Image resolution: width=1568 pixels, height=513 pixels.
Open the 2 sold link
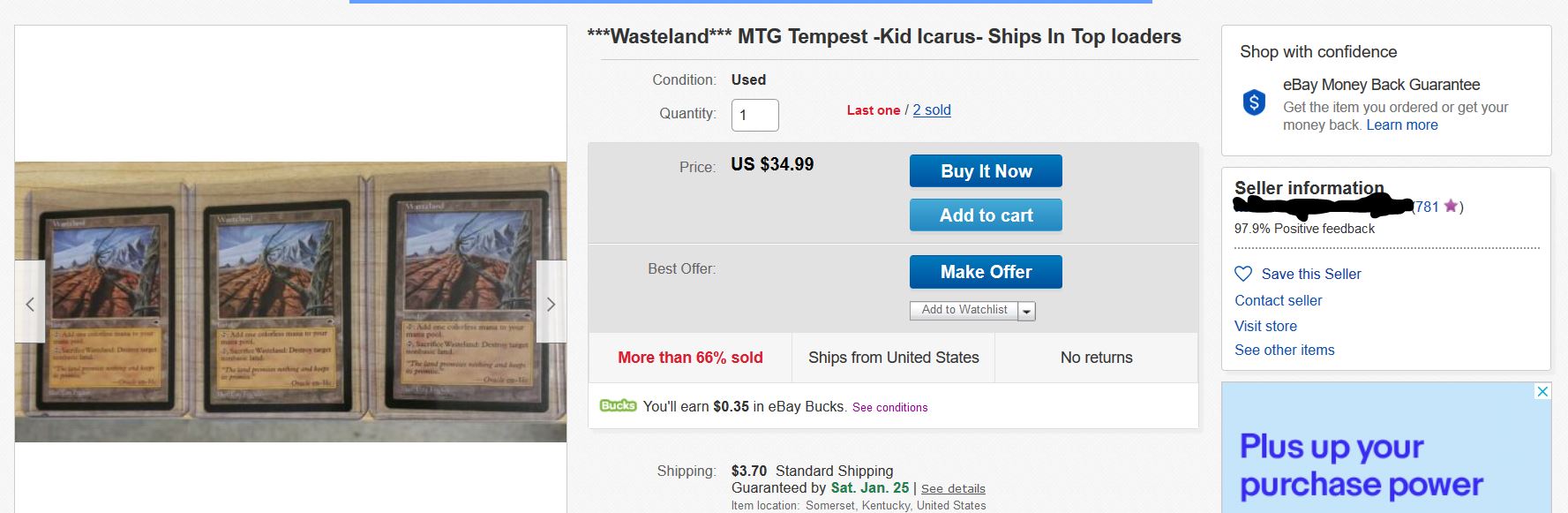click(932, 110)
